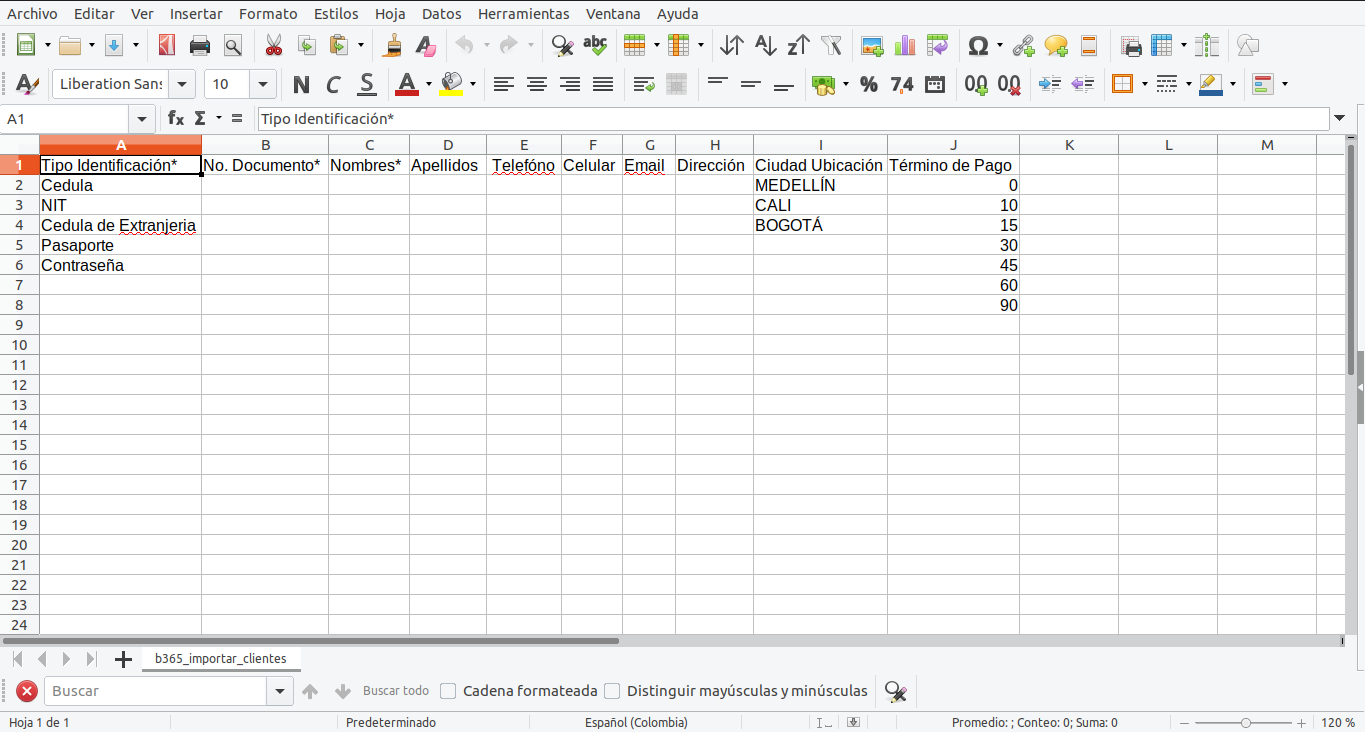Viewport: 1365px width, 732px height.
Task: Select column J header
Action: point(953,145)
